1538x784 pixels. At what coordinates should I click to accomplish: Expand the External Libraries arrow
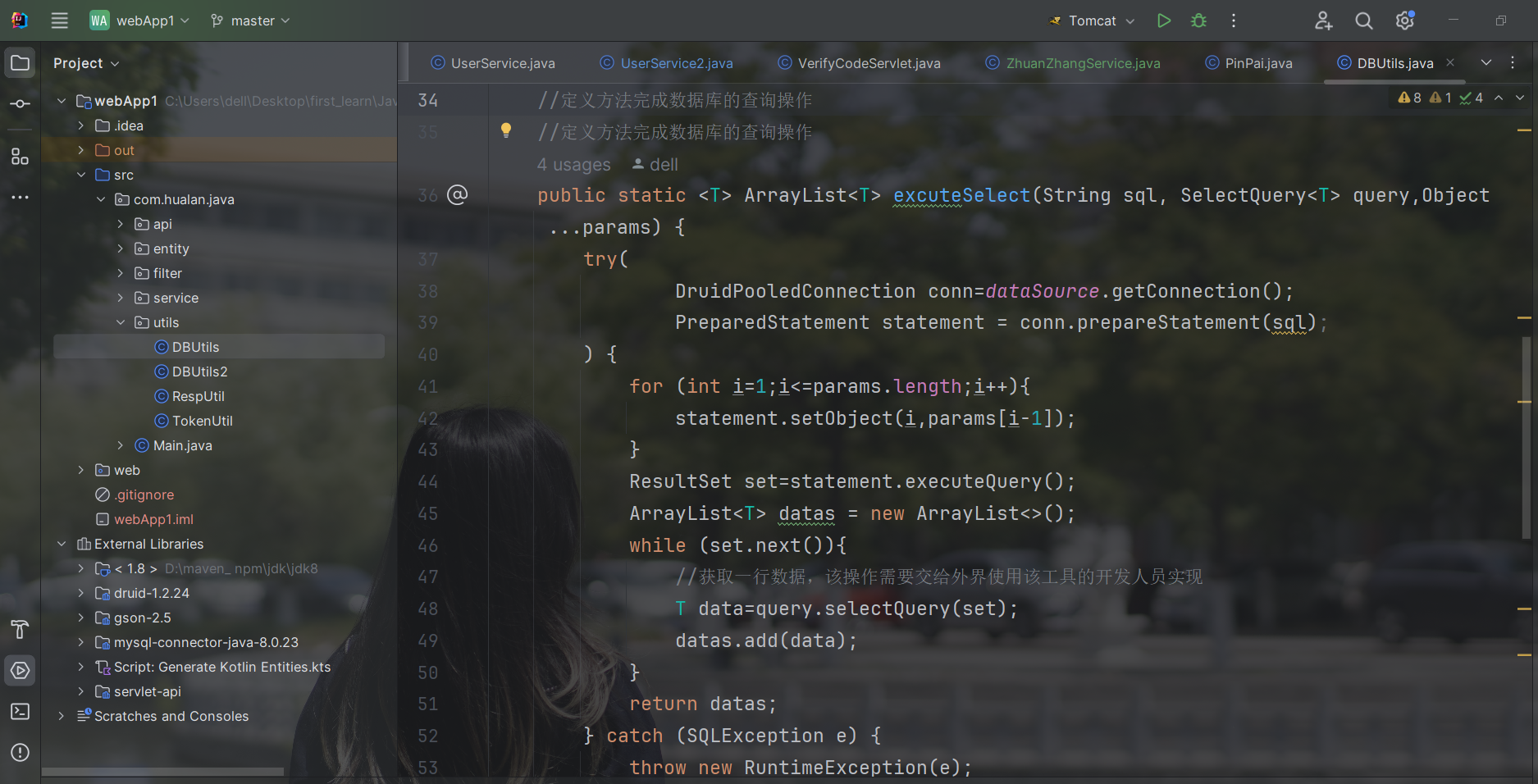(61, 544)
